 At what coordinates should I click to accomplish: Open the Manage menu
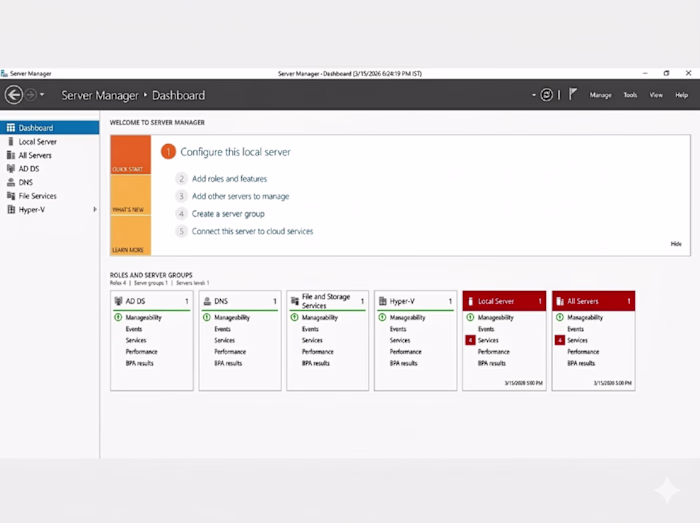(600, 95)
